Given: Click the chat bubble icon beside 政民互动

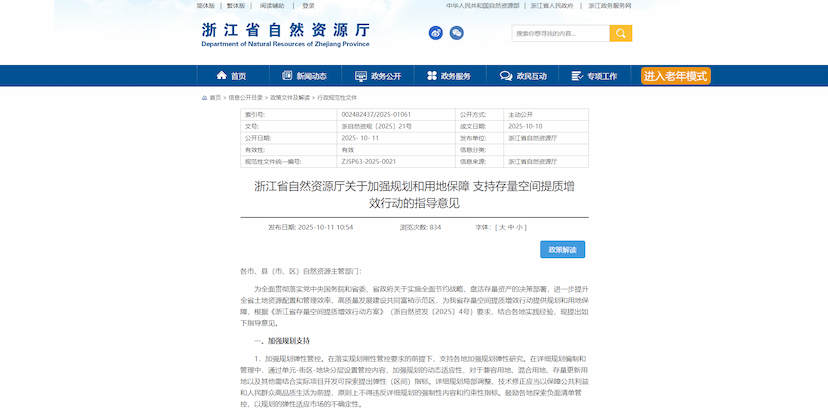Looking at the screenshot, I should click(506, 76).
